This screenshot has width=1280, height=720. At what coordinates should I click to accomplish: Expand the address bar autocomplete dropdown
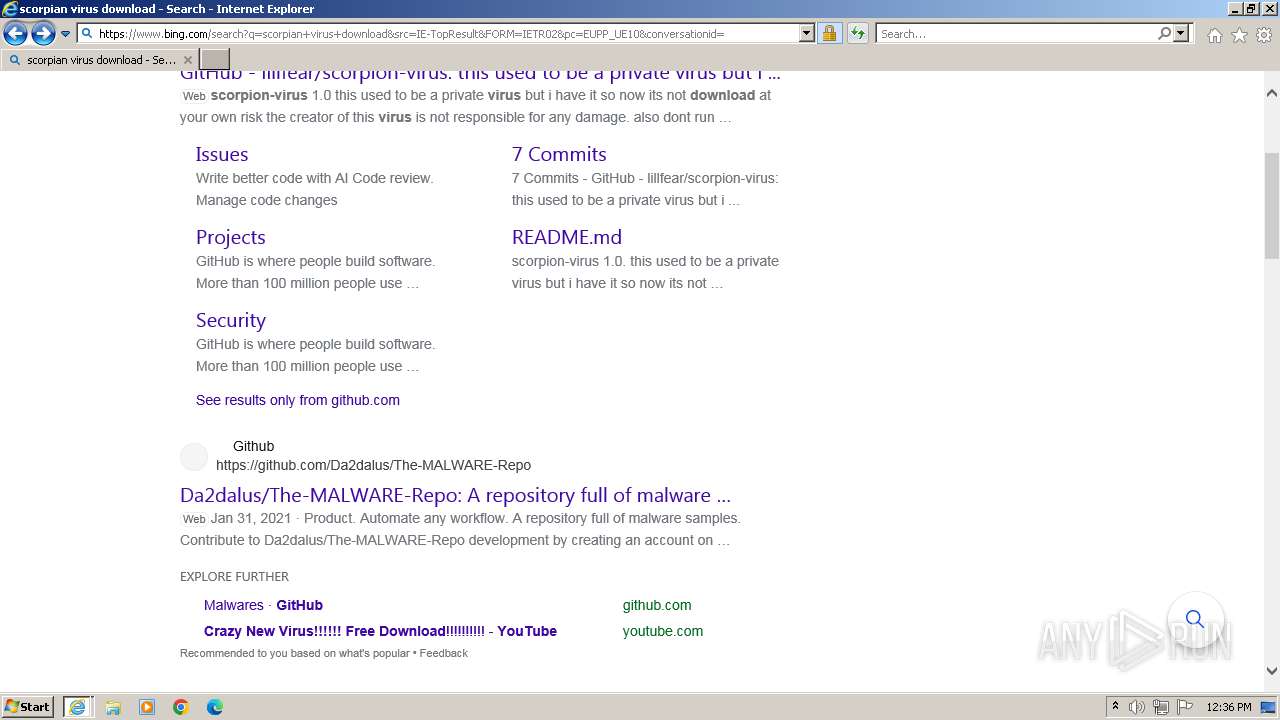[807, 34]
